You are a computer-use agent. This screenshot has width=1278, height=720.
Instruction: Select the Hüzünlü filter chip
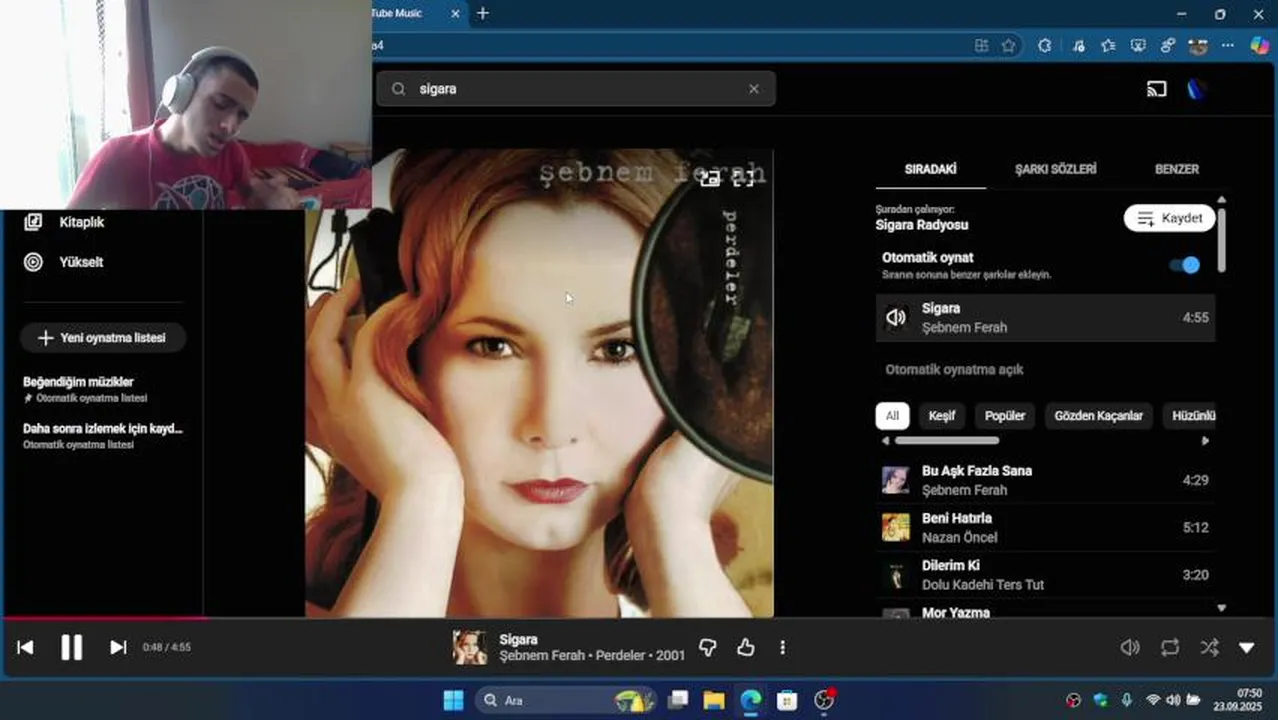coord(1189,416)
